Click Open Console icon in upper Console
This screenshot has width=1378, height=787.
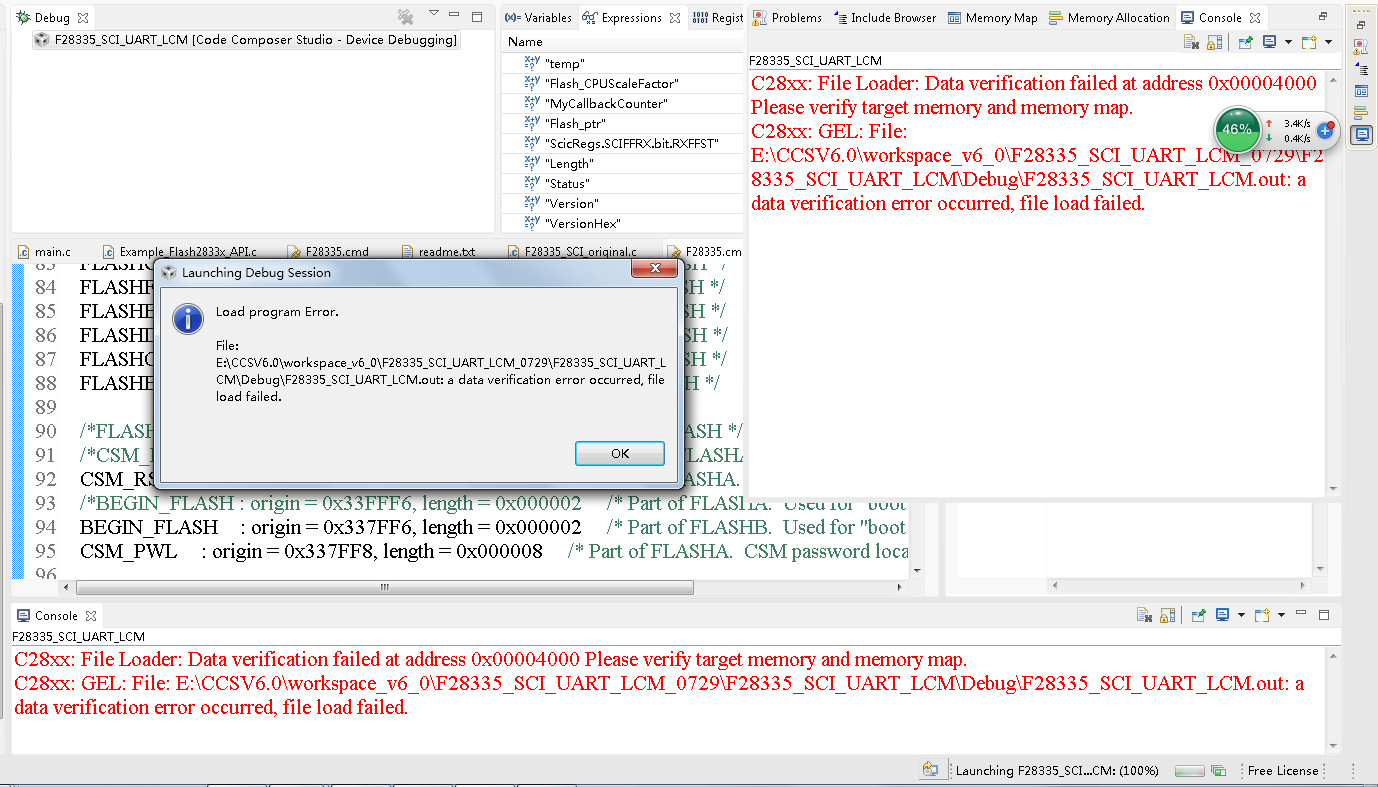[1309, 42]
